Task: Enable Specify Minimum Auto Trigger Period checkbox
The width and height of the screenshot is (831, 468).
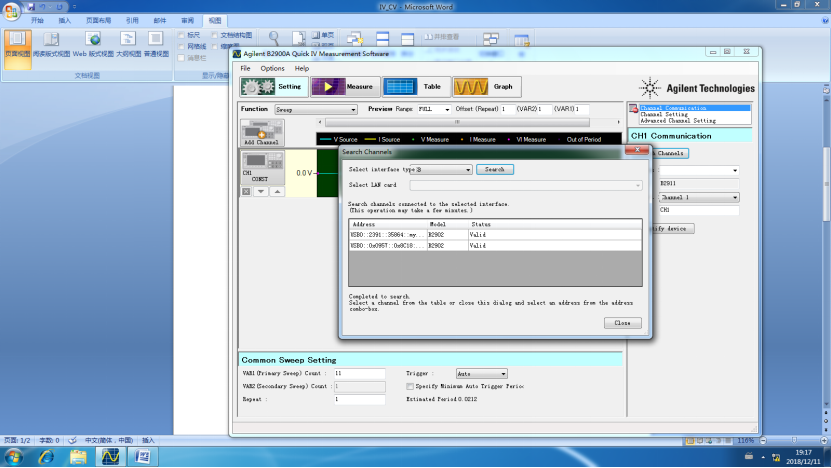Action: click(410, 386)
